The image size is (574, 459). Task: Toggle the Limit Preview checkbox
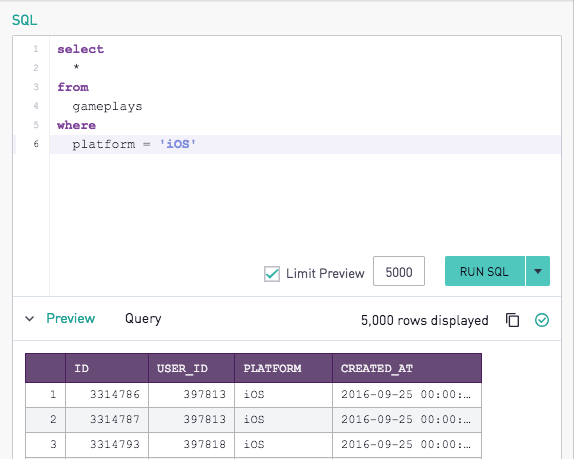272,274
